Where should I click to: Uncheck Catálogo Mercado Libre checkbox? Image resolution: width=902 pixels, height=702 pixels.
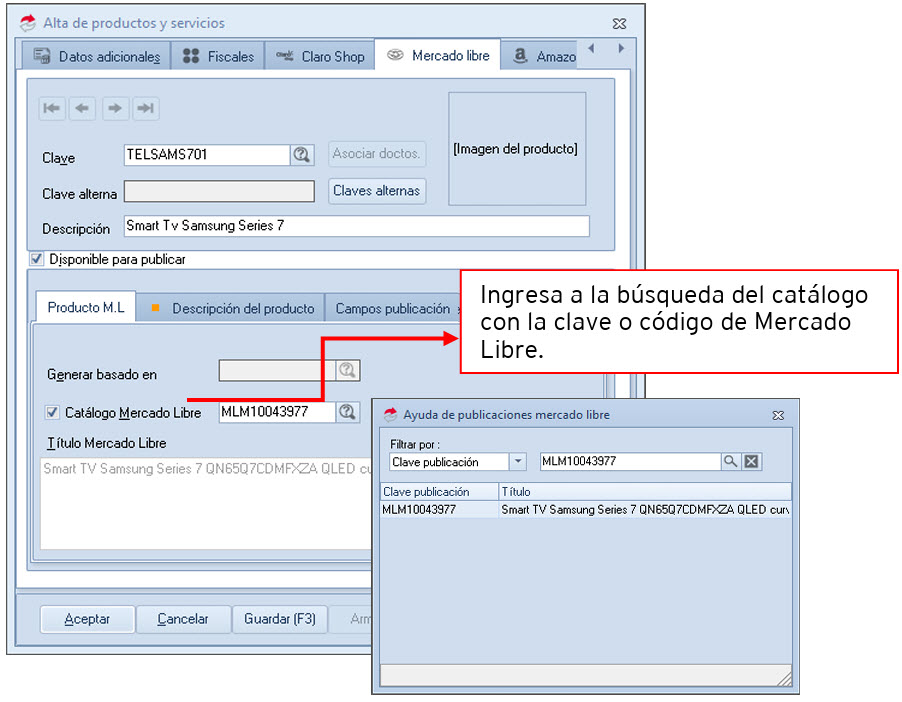coord(52,412)
